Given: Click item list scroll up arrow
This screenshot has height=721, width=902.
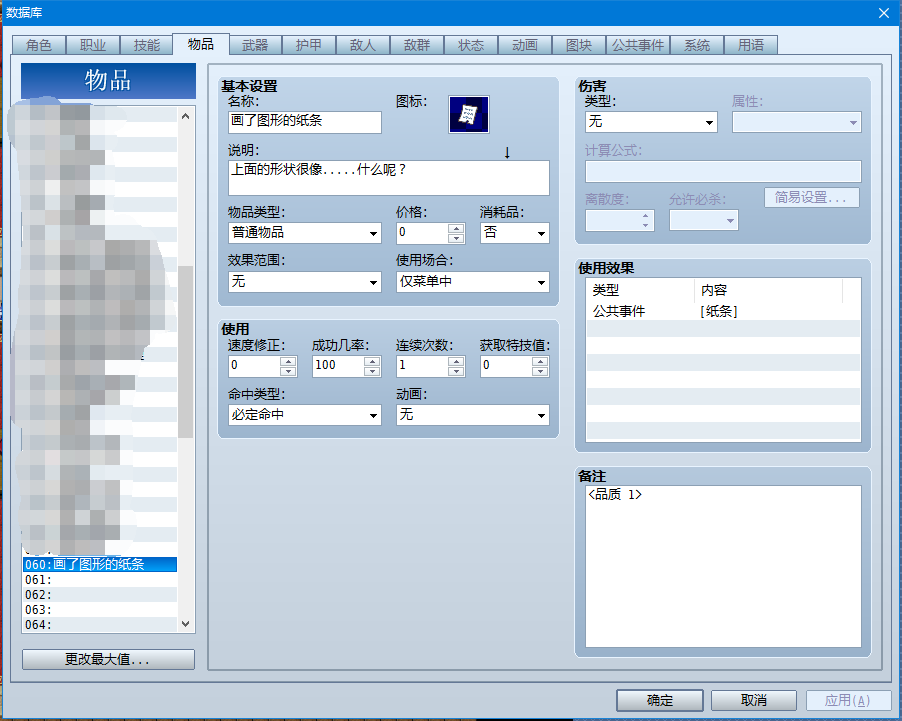Looking at the screenshot, I should (185, 116).
